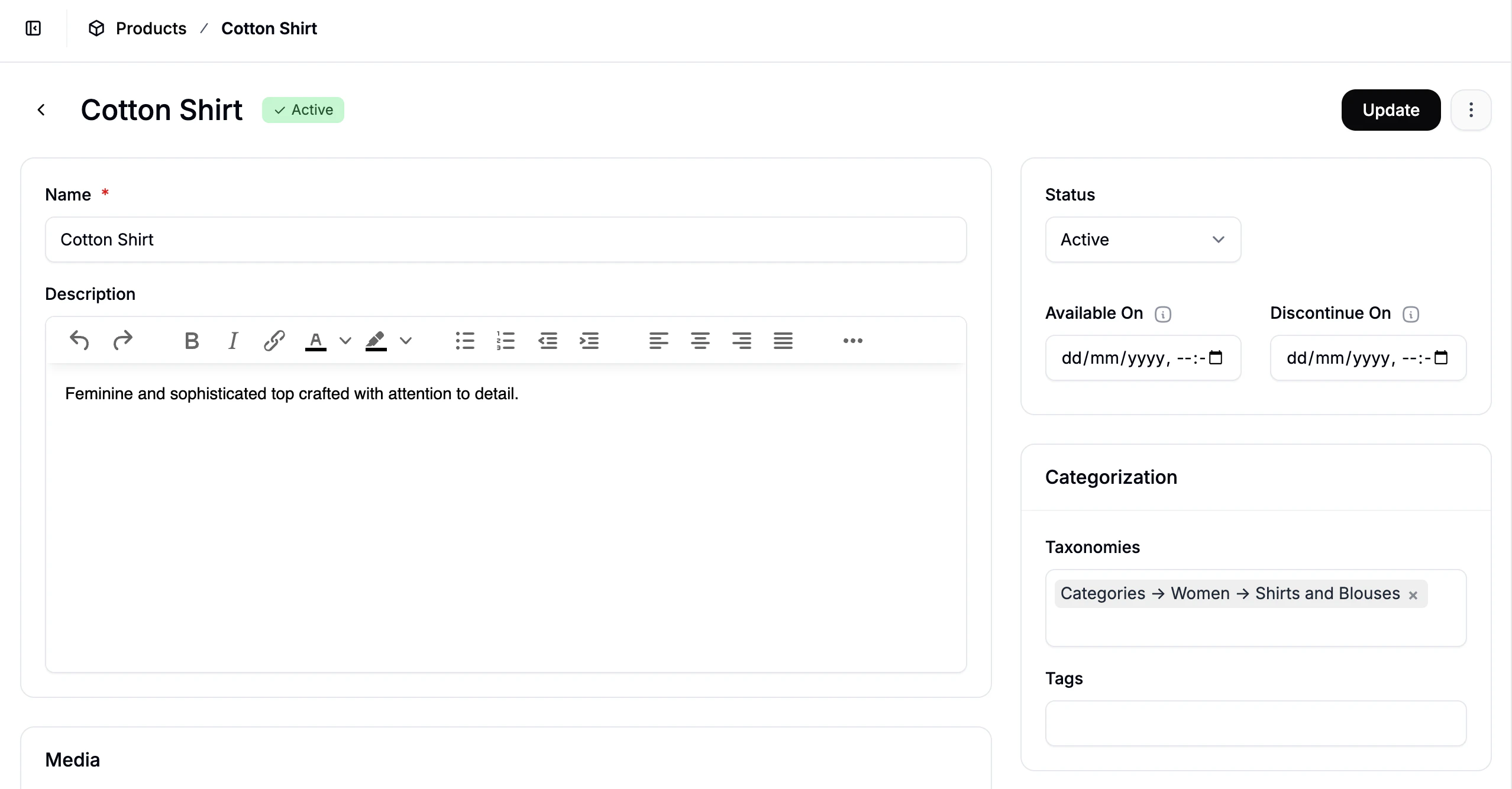
Task: Redo the last edit in the editor
Action: (122, 341)
